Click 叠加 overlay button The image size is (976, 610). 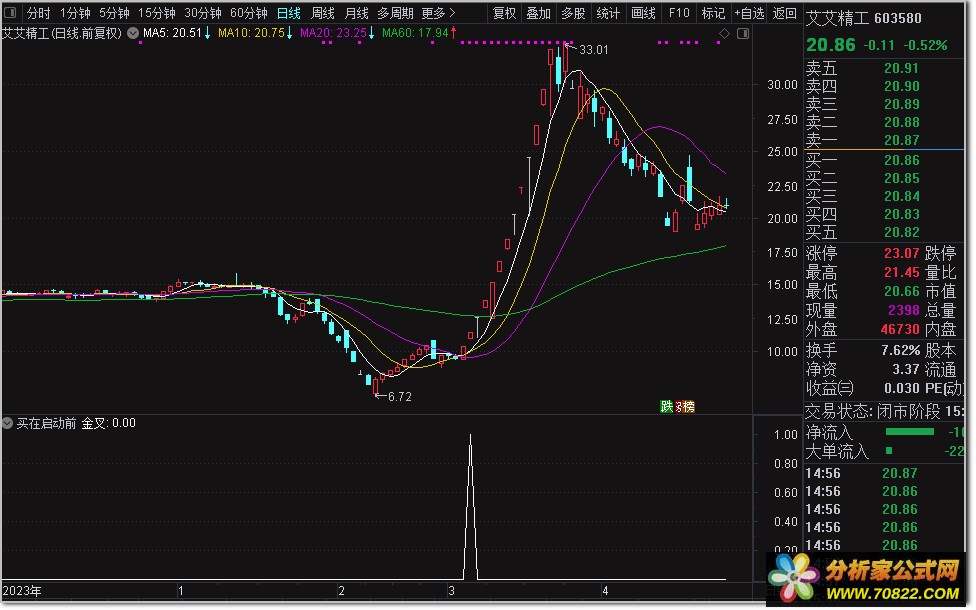coord(538,13)
